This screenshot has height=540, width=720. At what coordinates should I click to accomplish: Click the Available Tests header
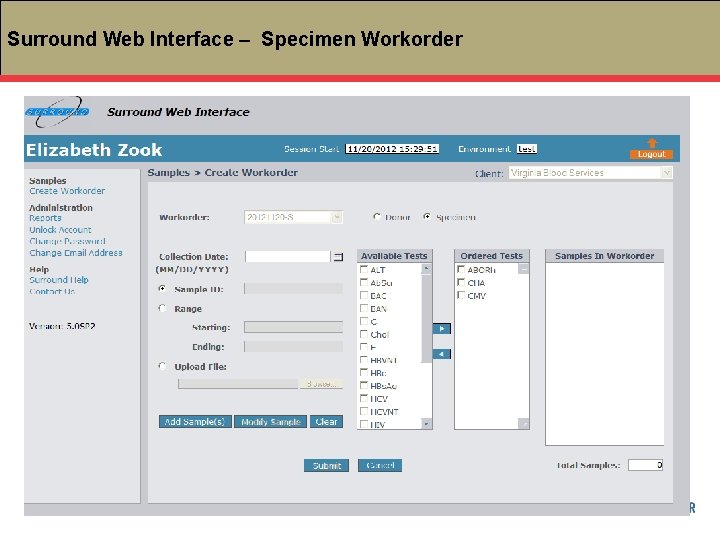click(394, 256)
